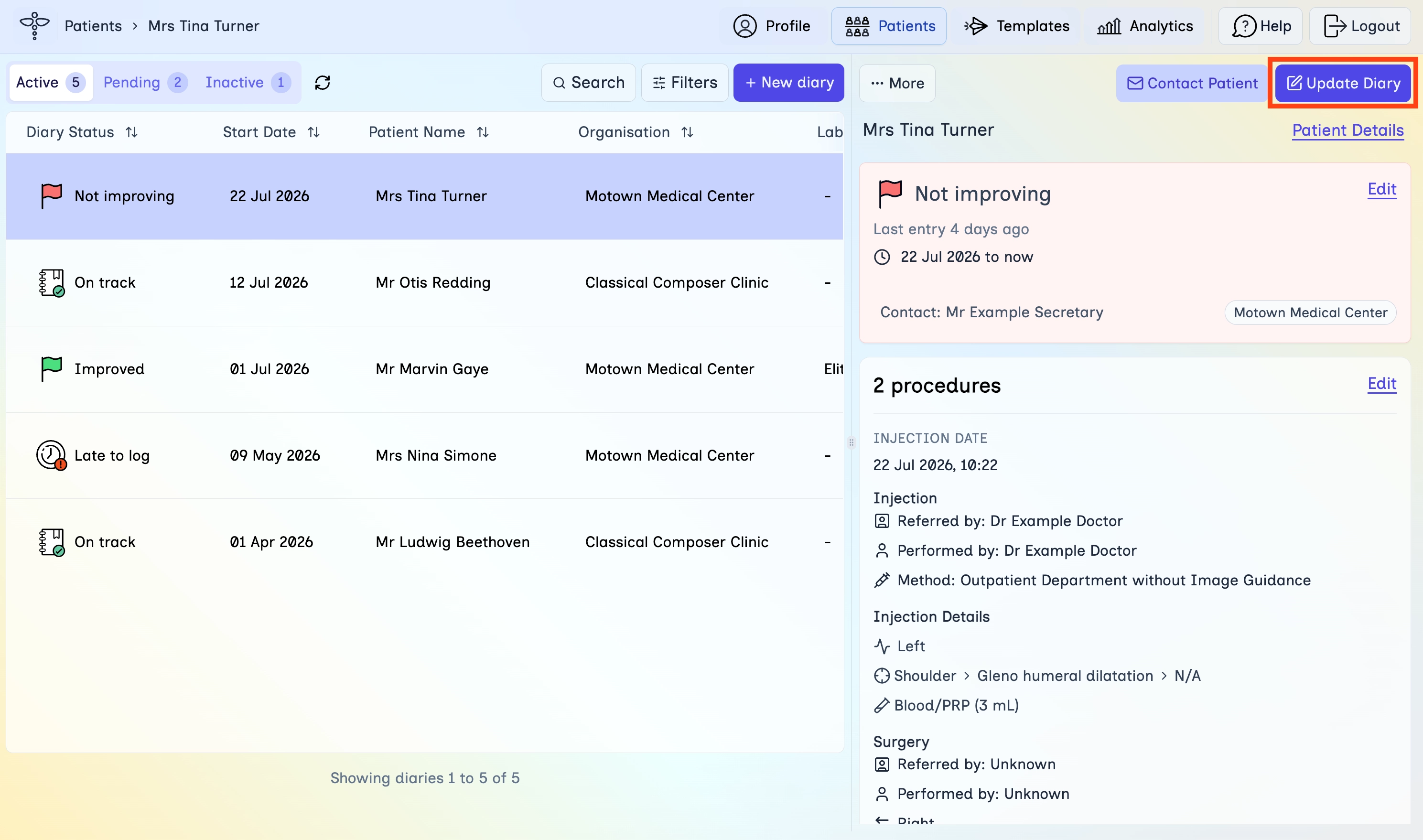Open the Patients section
The width and height of the screenshot is (1423, 840).
[x=889, y=26]
